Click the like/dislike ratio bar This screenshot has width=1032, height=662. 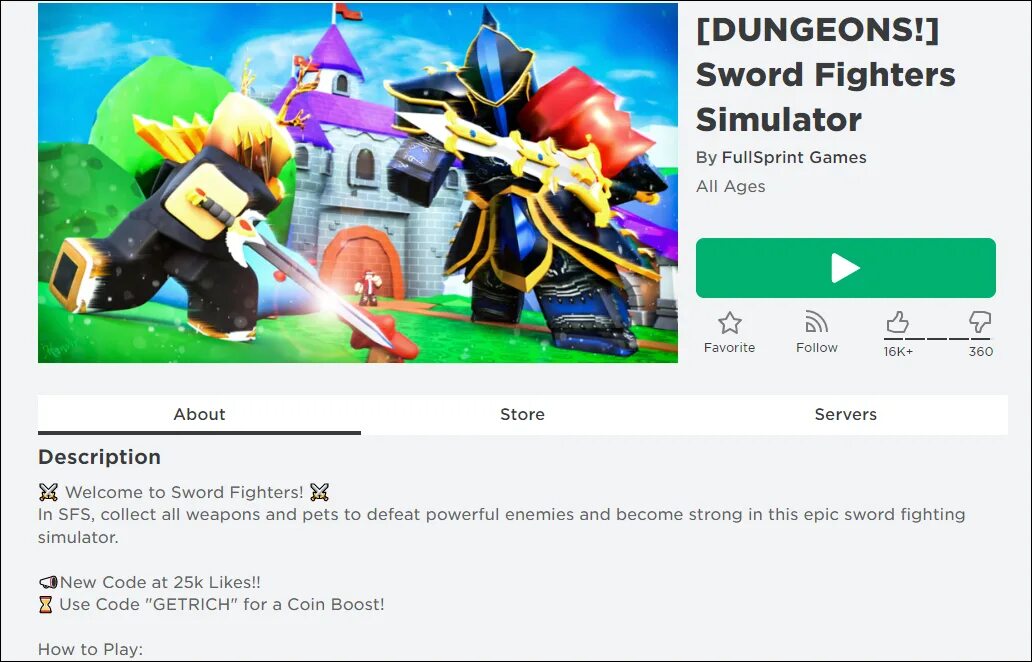pyautogui.click(x=938, y=339)
